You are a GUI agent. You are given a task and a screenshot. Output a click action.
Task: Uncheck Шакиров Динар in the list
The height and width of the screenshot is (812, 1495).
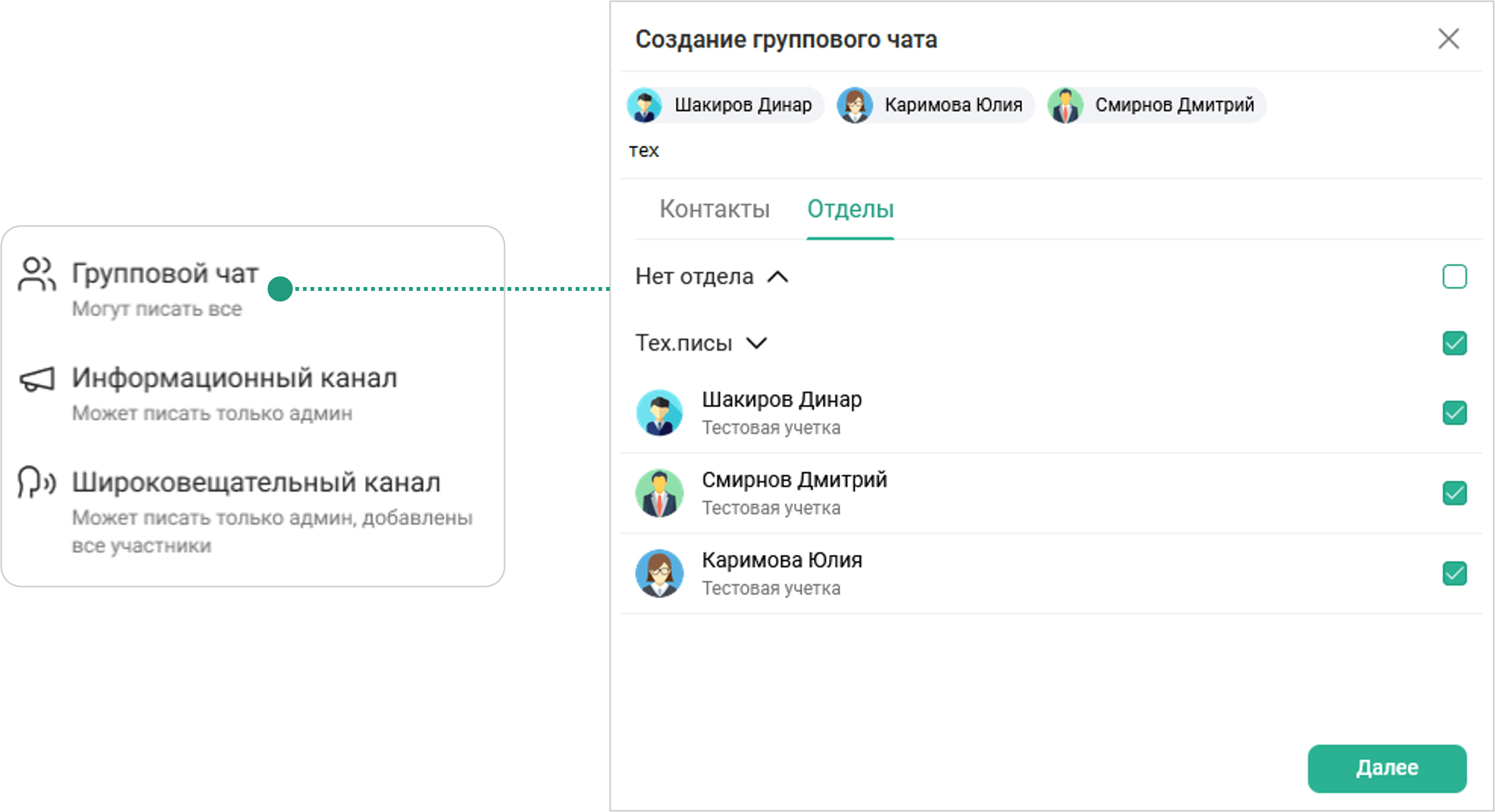1454,413
